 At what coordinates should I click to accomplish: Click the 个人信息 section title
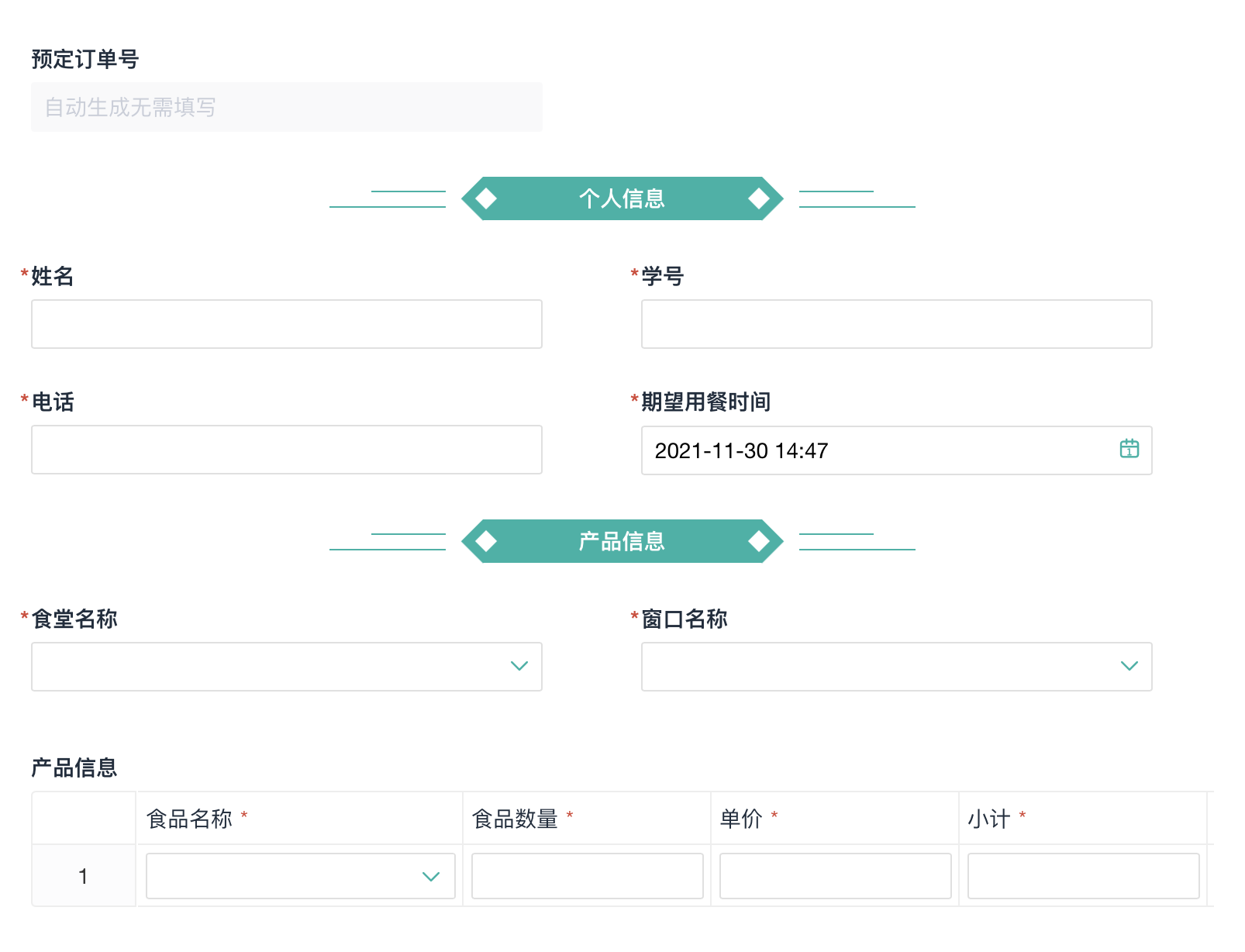tap(622, 198)
